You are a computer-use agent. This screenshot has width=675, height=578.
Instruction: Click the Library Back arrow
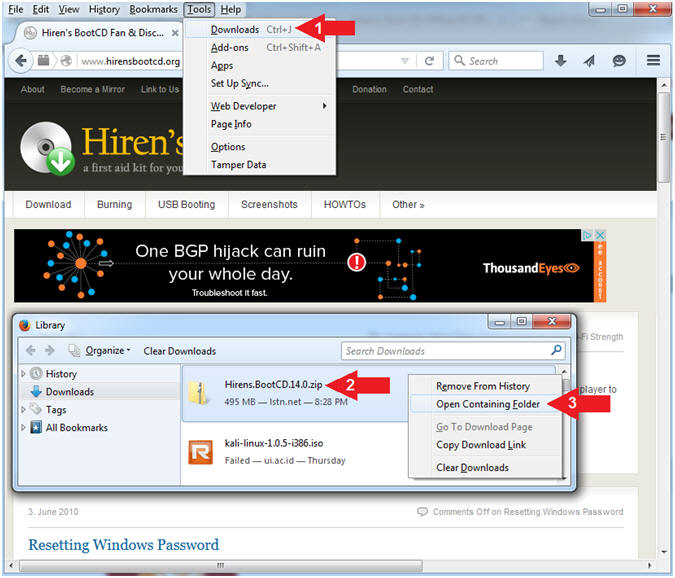pos(31,350)
